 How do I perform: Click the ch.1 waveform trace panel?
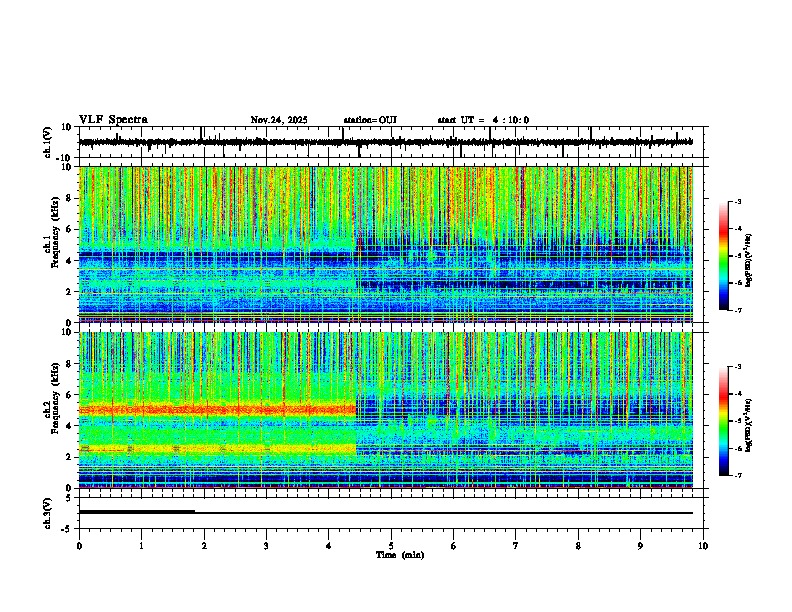391,142
